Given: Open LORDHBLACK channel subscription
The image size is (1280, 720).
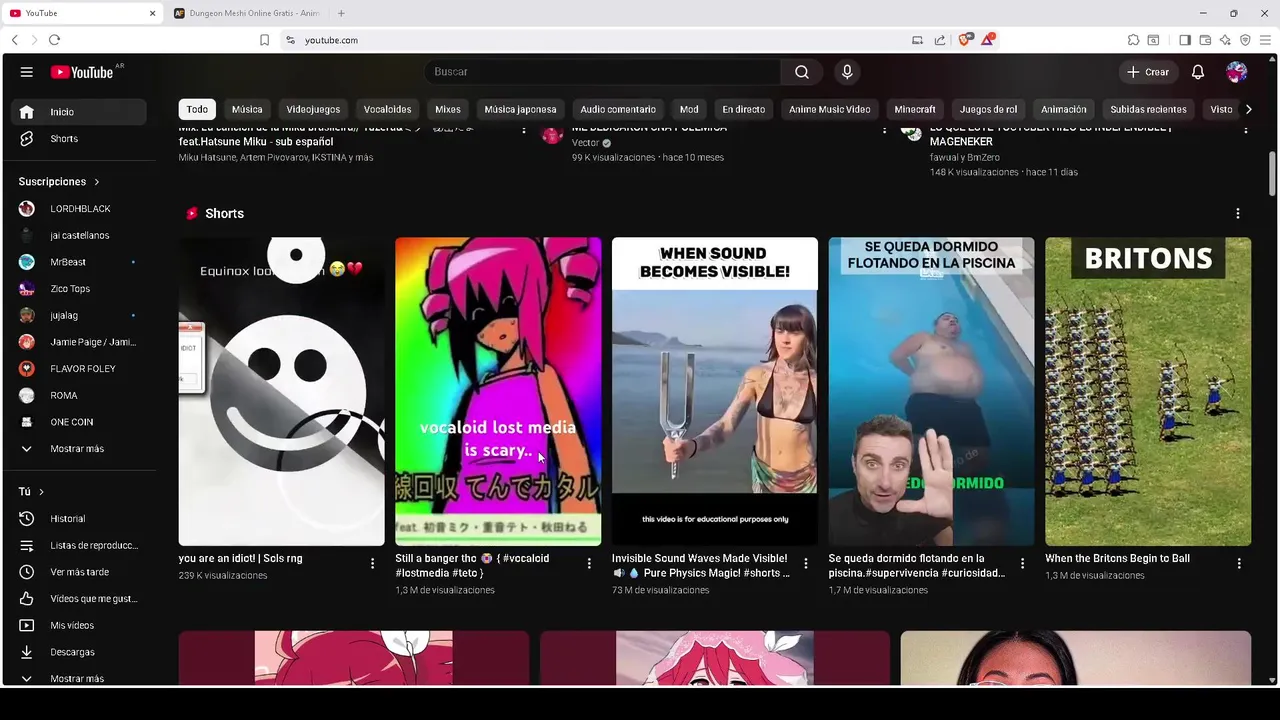Looking at the screenshot, I should tap(78, 209).
